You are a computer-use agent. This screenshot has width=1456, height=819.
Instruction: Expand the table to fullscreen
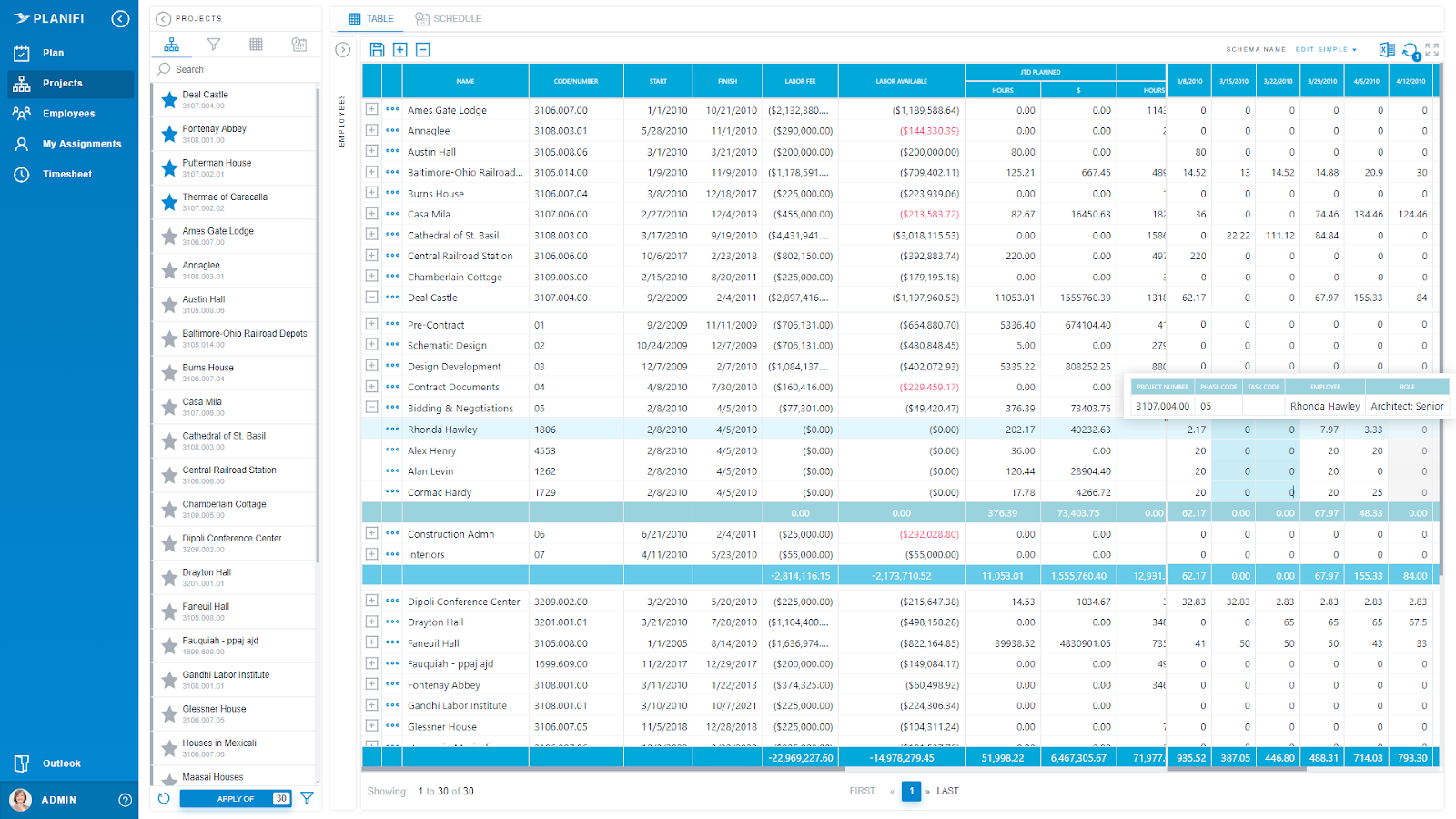click(1432, 50)
